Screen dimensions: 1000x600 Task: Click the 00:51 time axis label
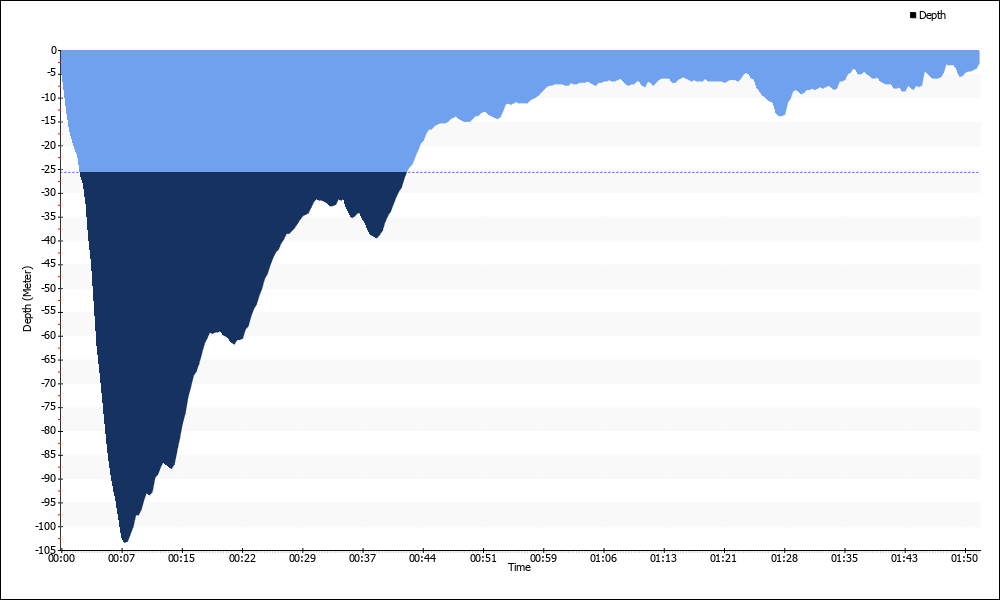[483, 559]
